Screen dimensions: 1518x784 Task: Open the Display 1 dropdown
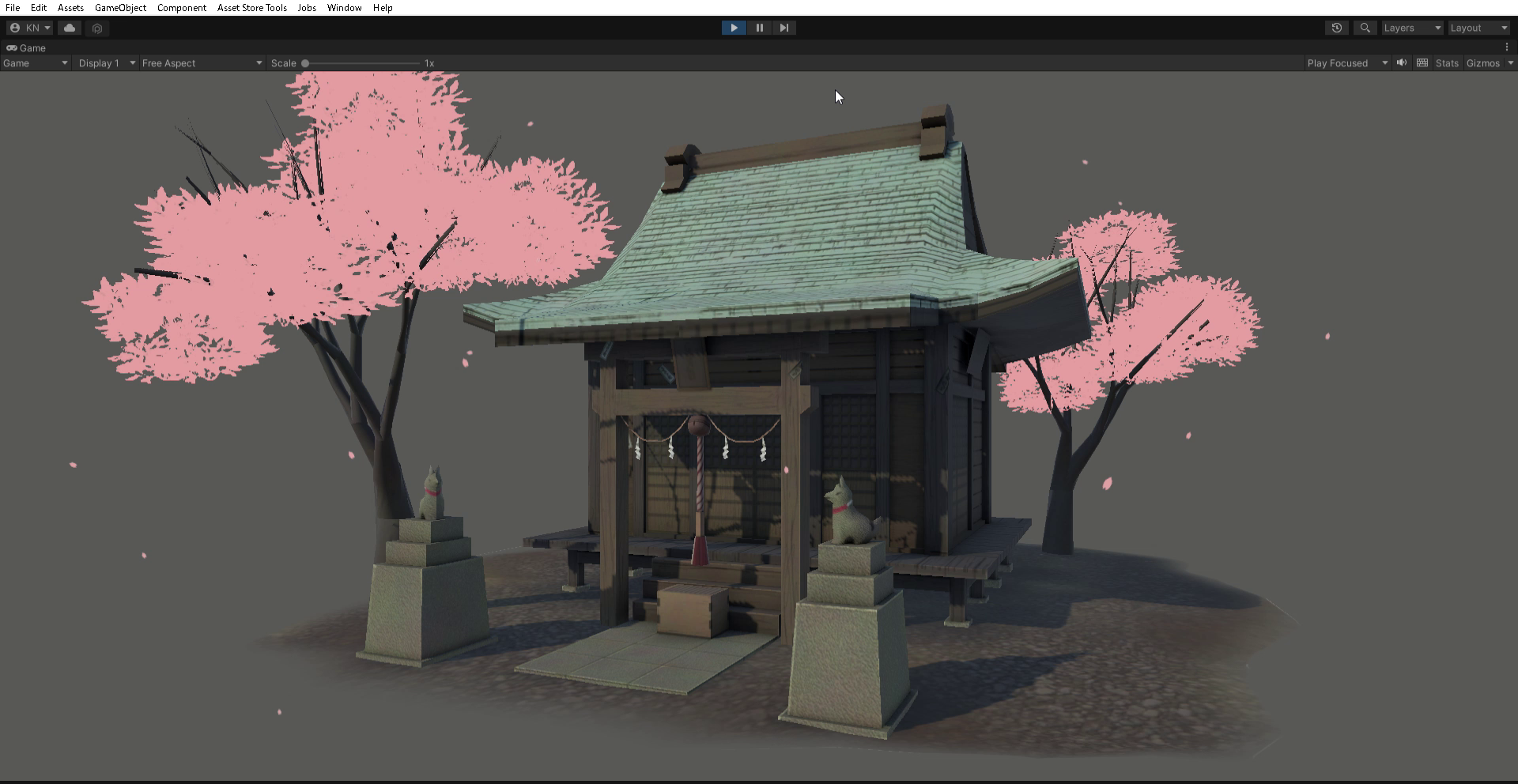pos(107,63)
